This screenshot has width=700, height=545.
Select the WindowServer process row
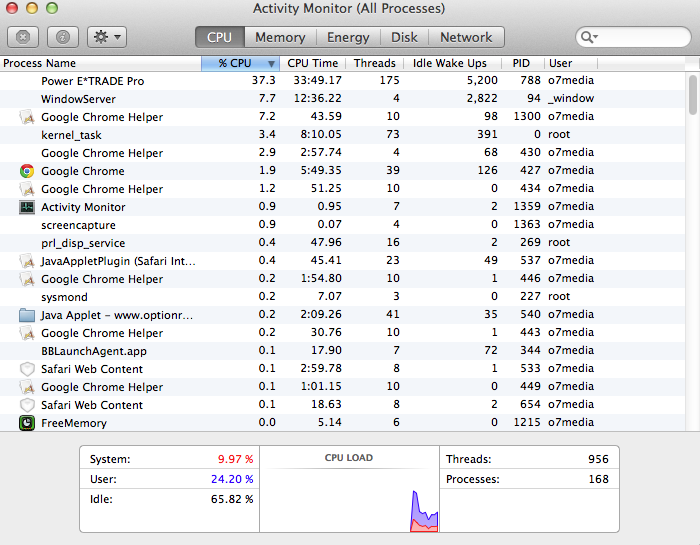(342, 99)
